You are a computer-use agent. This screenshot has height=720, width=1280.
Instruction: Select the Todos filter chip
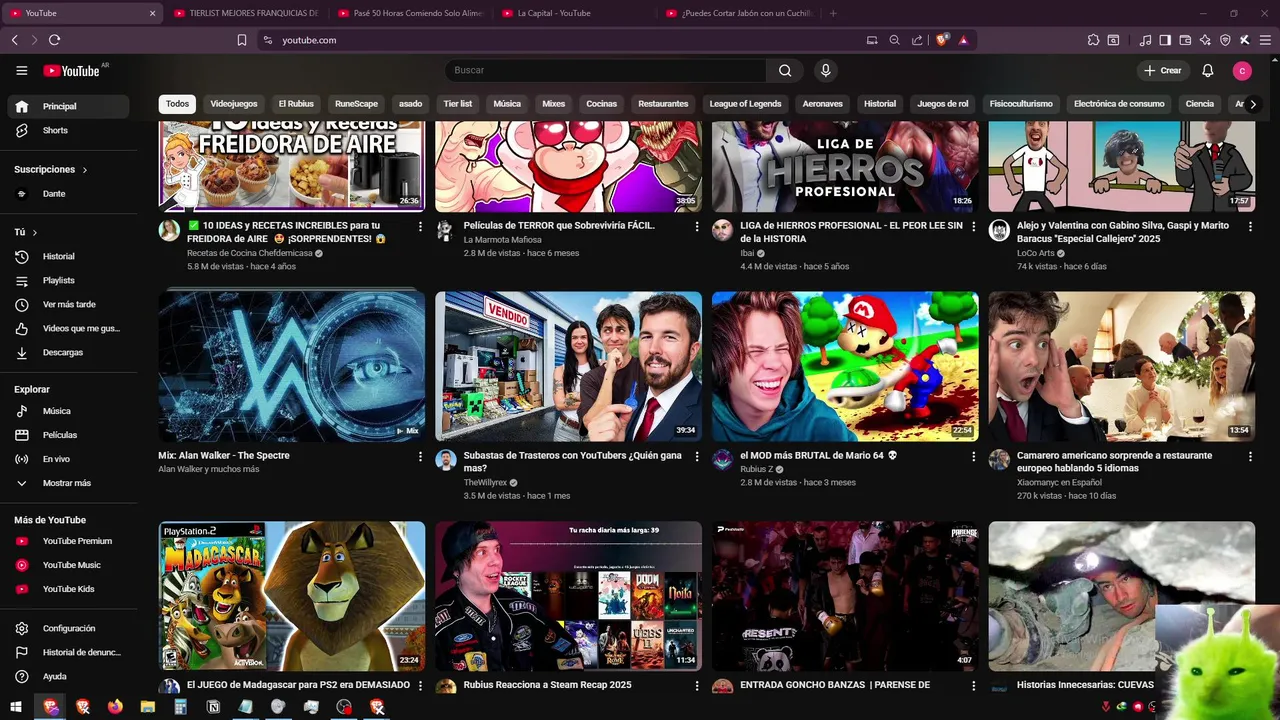click(177, 104)
